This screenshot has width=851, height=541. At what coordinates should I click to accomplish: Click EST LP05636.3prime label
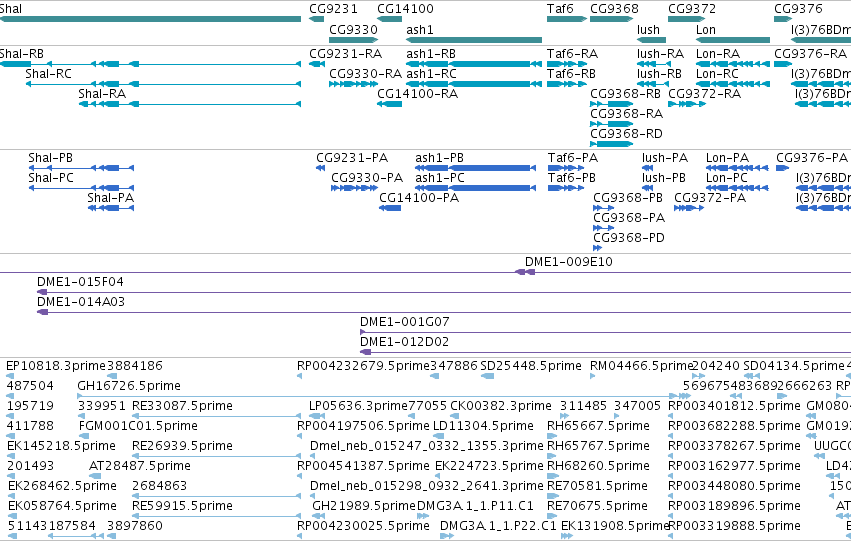tap(358, 406)
